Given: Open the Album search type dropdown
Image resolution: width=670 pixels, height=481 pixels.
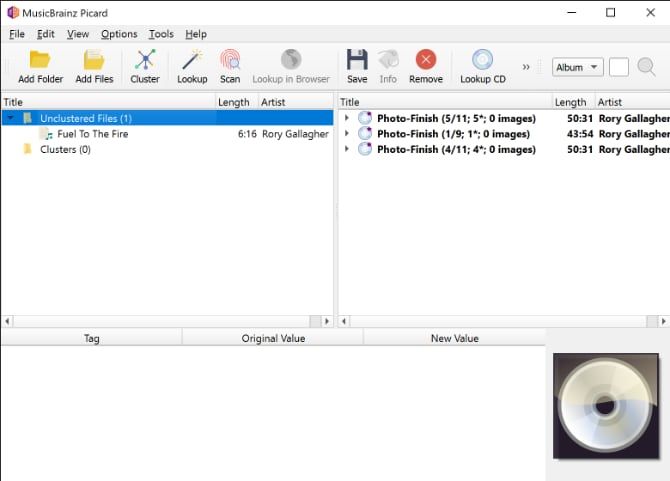Looking at the screenshot, I should pos(577,67).
